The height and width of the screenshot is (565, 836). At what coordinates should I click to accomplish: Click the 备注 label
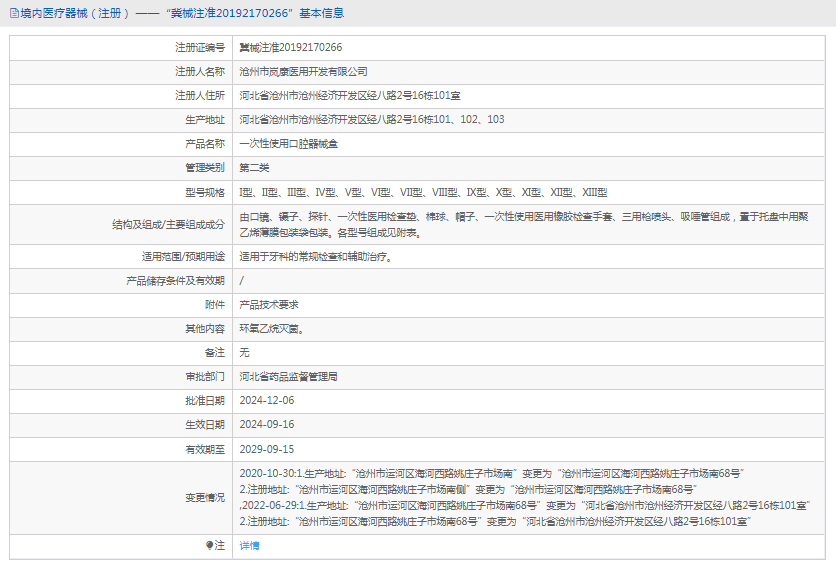pyautogui.click(x=215, y=352)
